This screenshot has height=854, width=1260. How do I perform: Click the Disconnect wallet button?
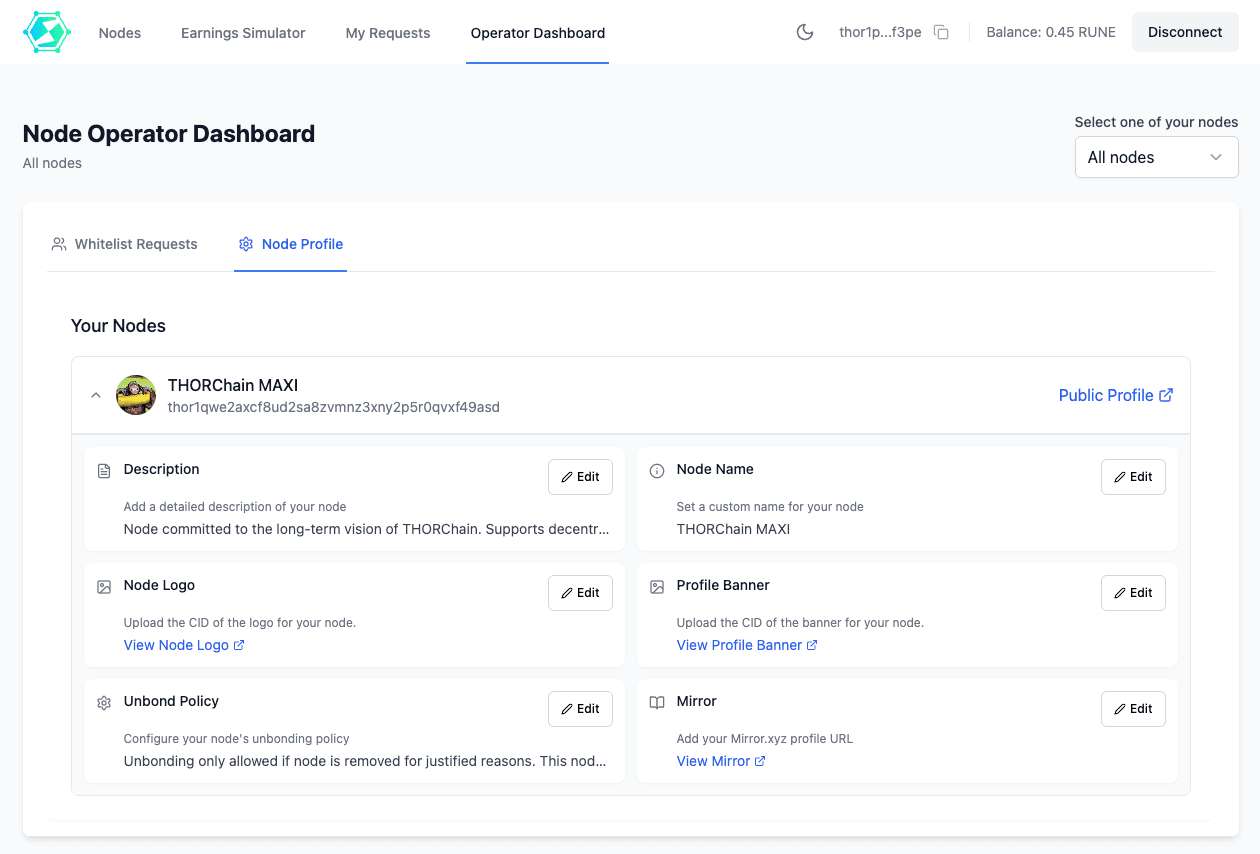coord(1185,32)
